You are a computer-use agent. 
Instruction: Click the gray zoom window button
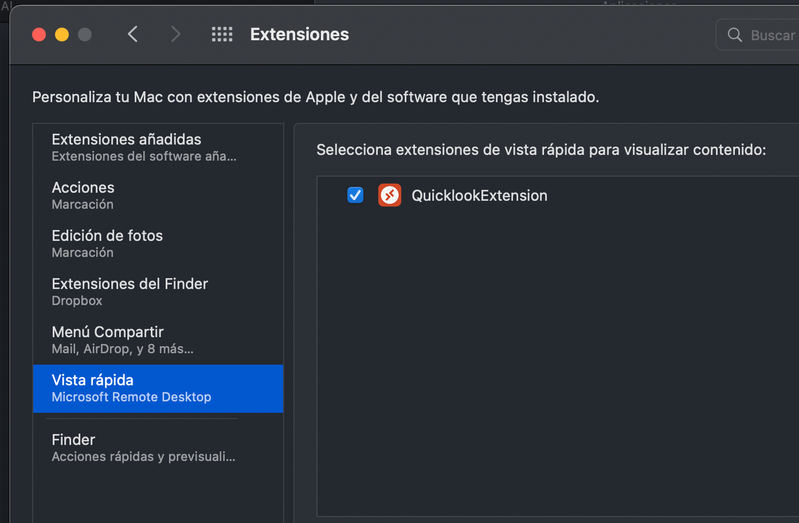point(85,34)
